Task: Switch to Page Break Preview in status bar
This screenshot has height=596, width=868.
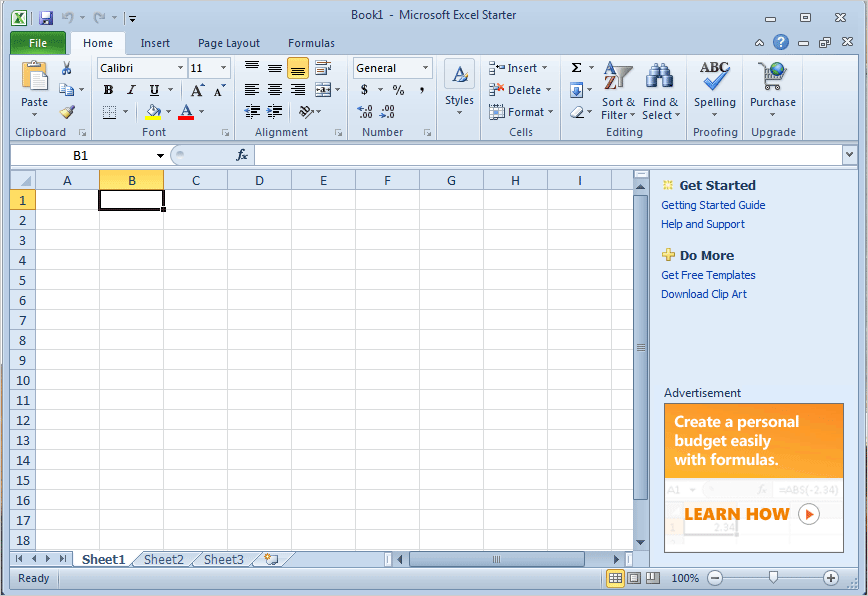Action: [x=653, y=578]
